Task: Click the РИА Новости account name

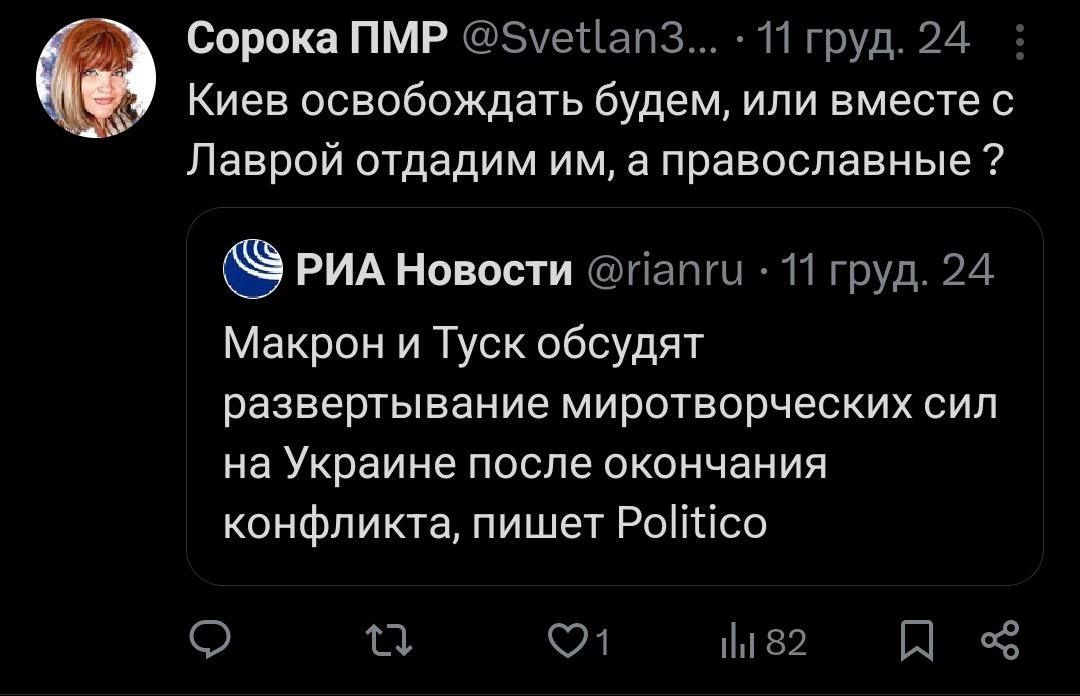Action: (x=434, y=270)
